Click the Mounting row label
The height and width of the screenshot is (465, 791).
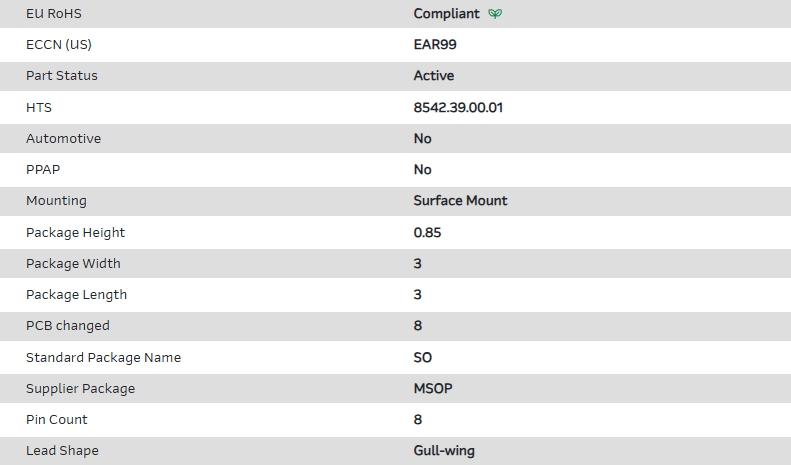(x=56, y=201)
